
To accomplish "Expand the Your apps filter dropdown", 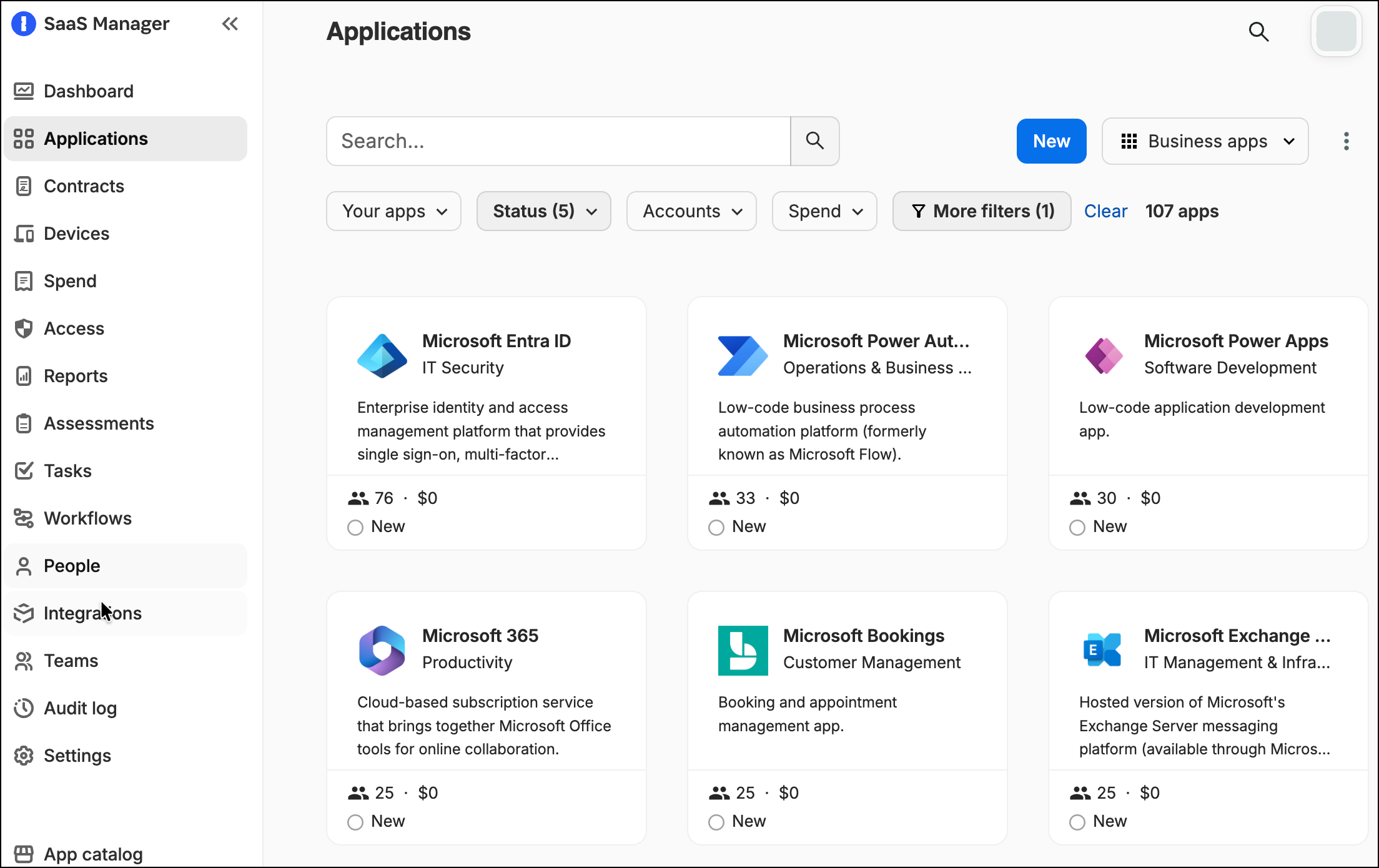I will (x=393, y=211).
